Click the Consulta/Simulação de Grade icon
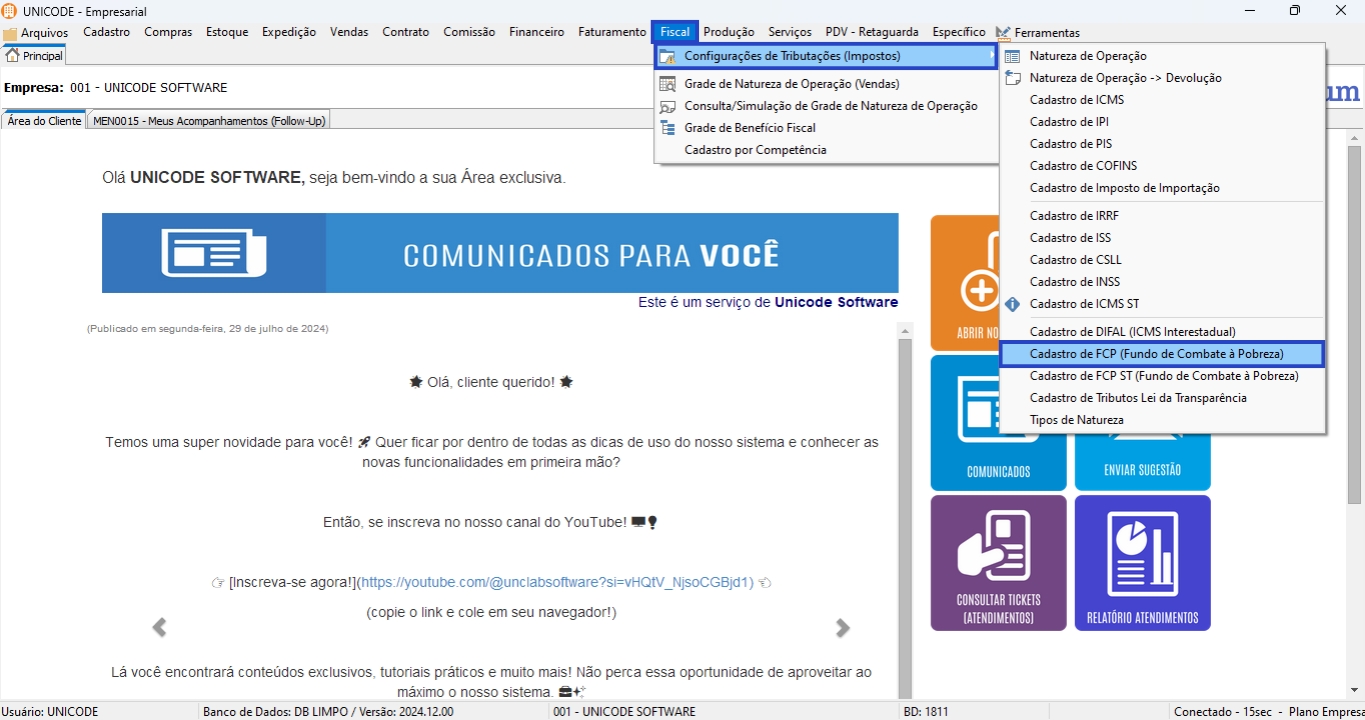 coord(667,106)
